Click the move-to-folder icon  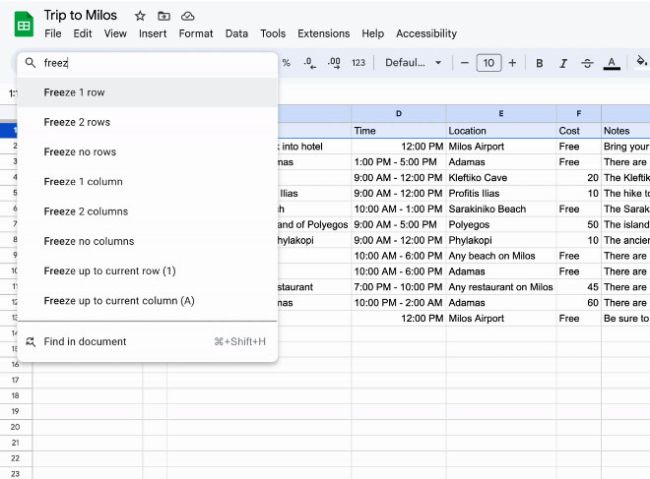point(164,16)
